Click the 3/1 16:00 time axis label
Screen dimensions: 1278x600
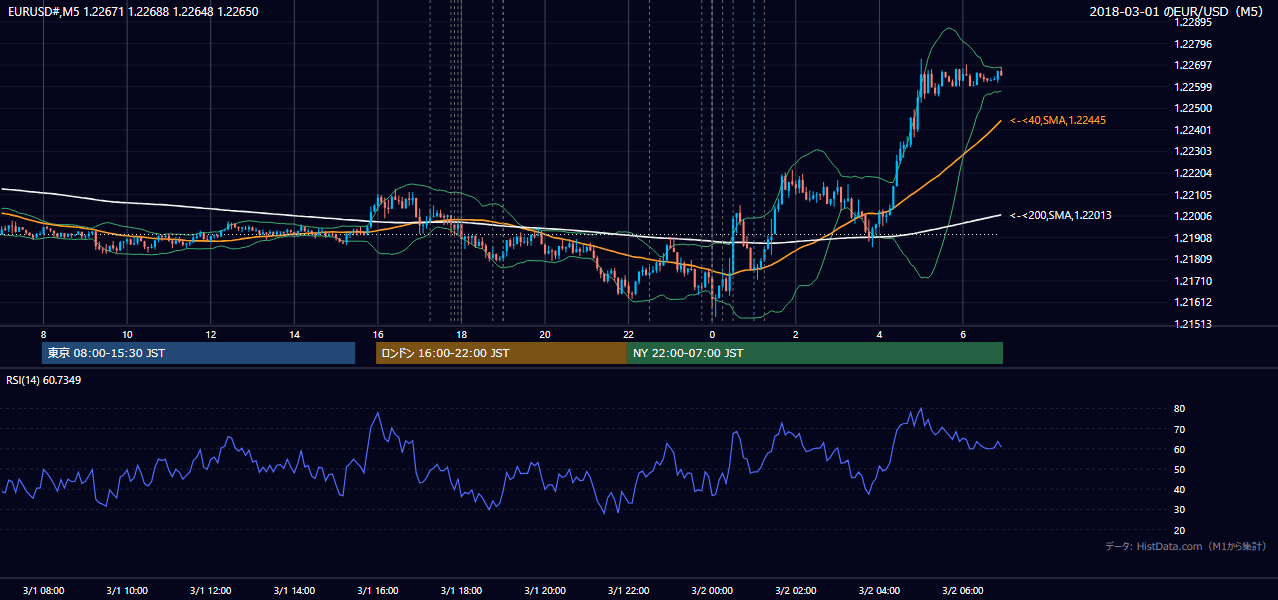click(378, 591)
